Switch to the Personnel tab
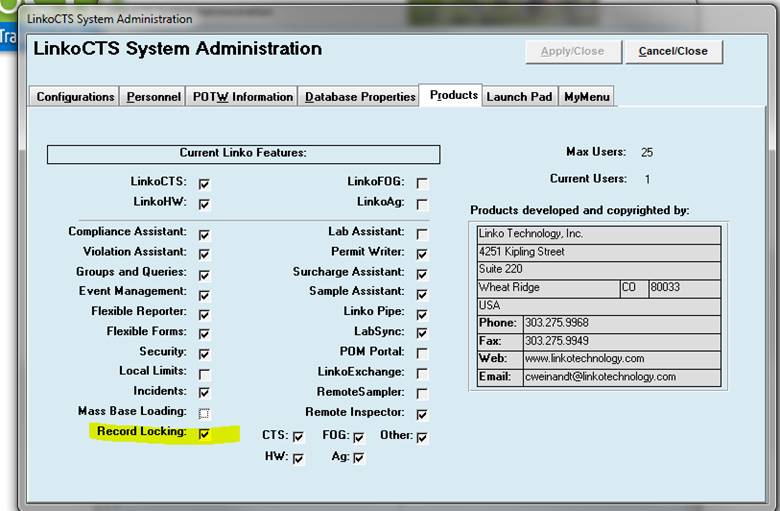This screenshot has width=780, height=511. pyautogui.click(x=153, y=97)
